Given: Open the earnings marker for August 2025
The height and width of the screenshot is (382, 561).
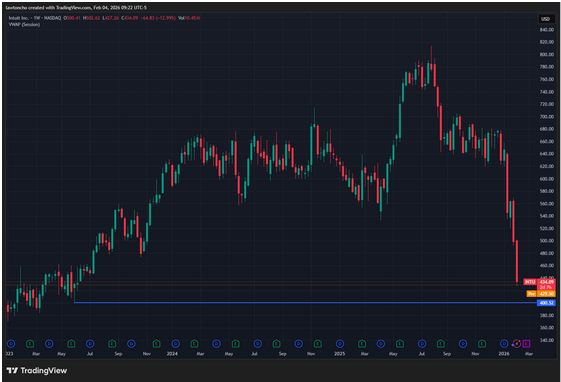Looking at the screenshot, I should (x=441, y=344).
